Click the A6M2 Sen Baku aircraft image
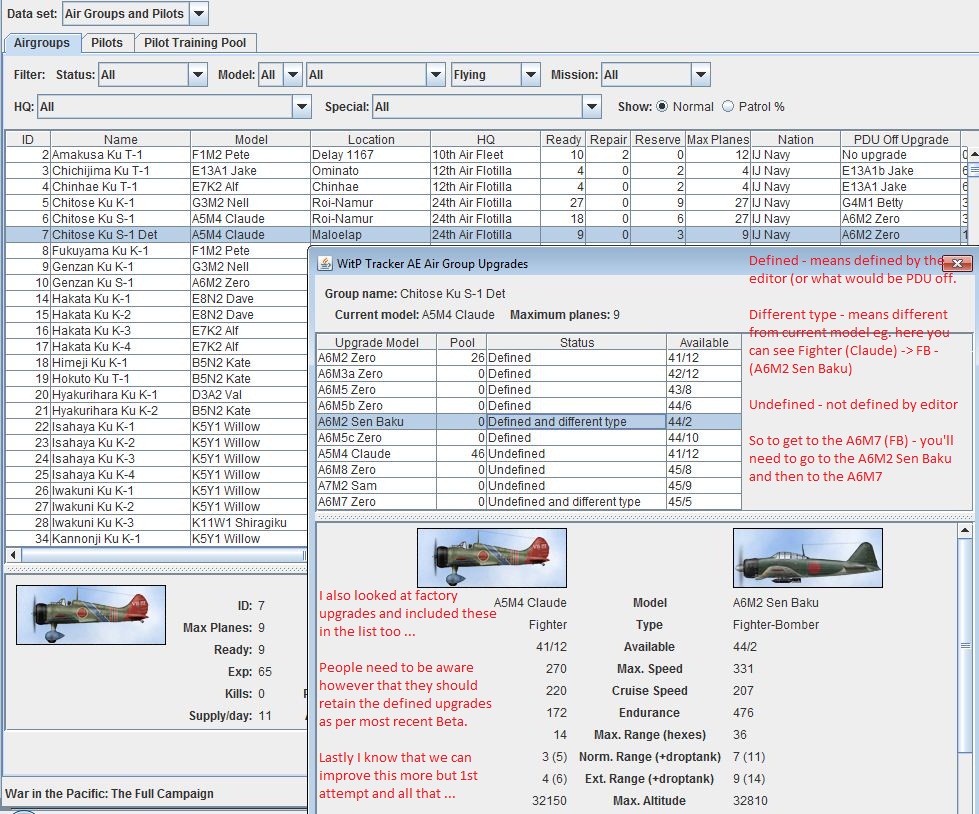Screen dimensions: 979x814 point(807,558)
